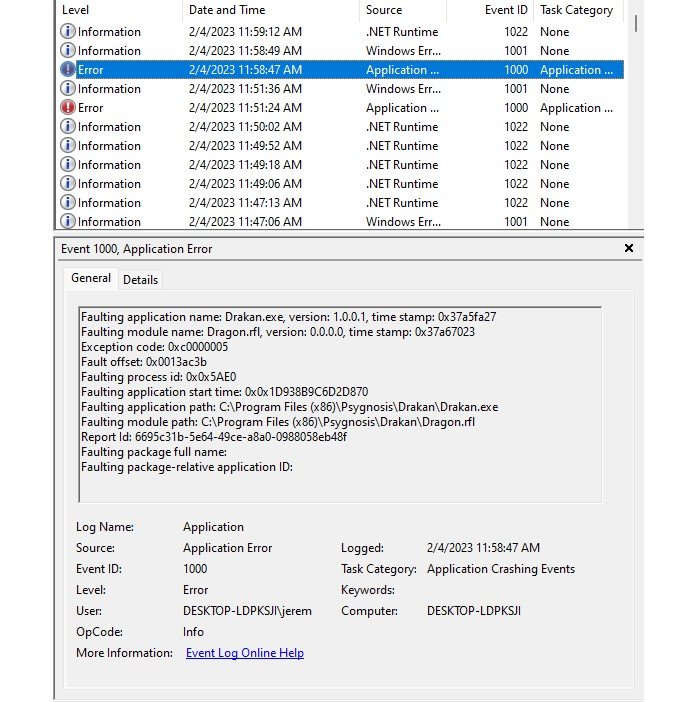This screenshot has height=702, width=696.
Task: Click the information icon at 11:49:06 AM
Action: (x=68, y=184)
